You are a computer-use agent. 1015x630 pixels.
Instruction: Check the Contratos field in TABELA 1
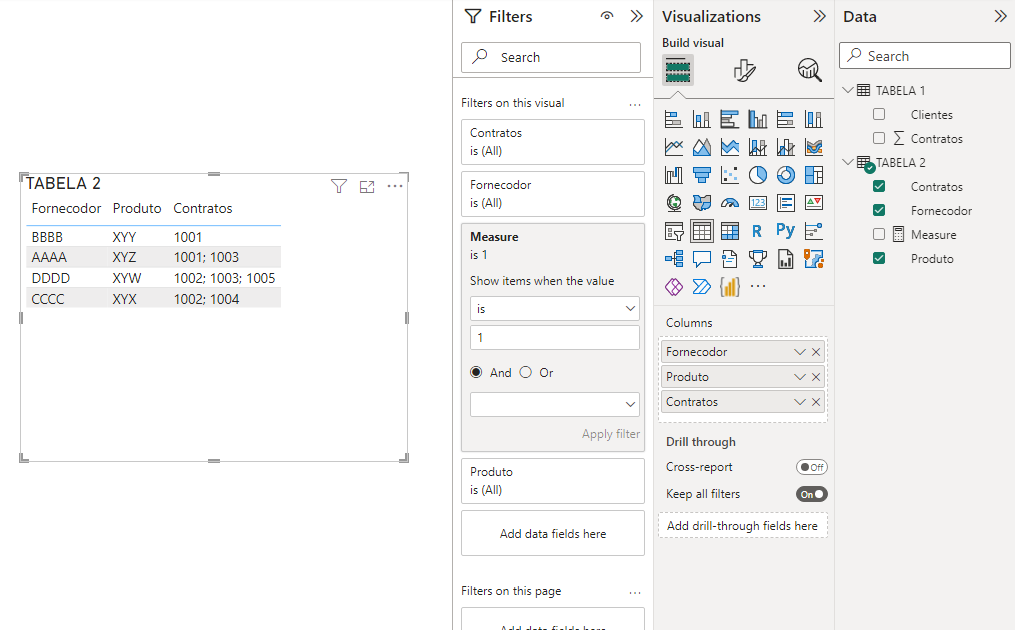pos(879,138)
